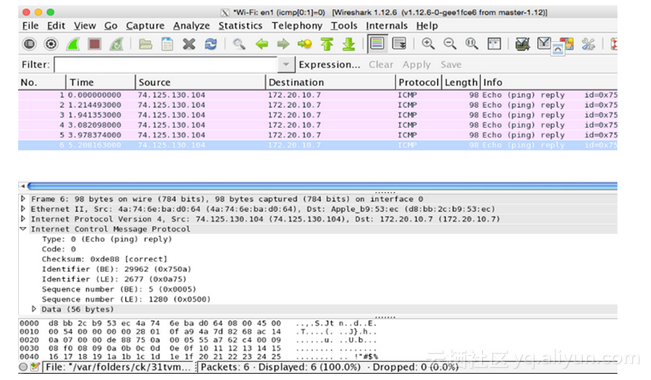This screenshot has height=380, width=651.
Task: Open the Go menu
Action: click(111, 26)
